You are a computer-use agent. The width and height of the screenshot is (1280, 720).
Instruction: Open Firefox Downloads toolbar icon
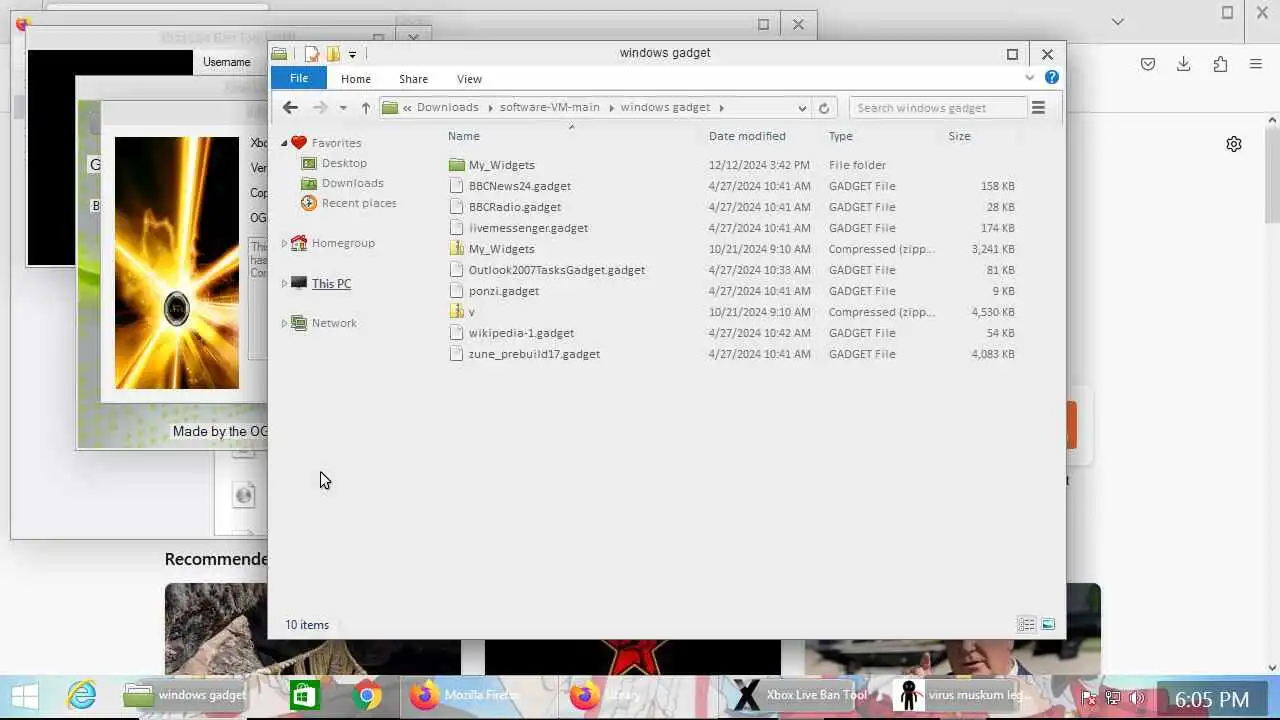(x=1184, y=64)
